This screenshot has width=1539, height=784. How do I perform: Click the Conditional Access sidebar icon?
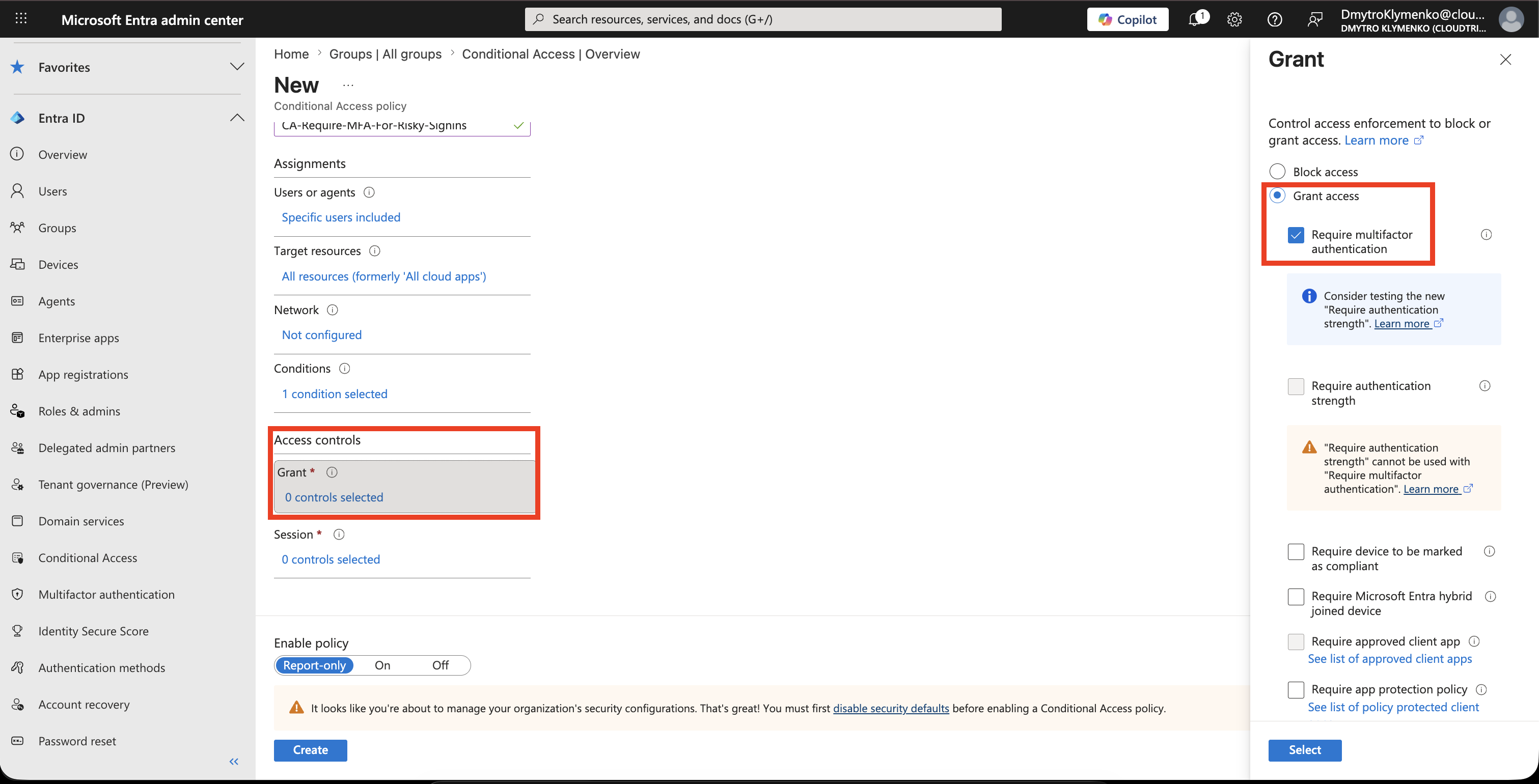(x=17, y=557)
